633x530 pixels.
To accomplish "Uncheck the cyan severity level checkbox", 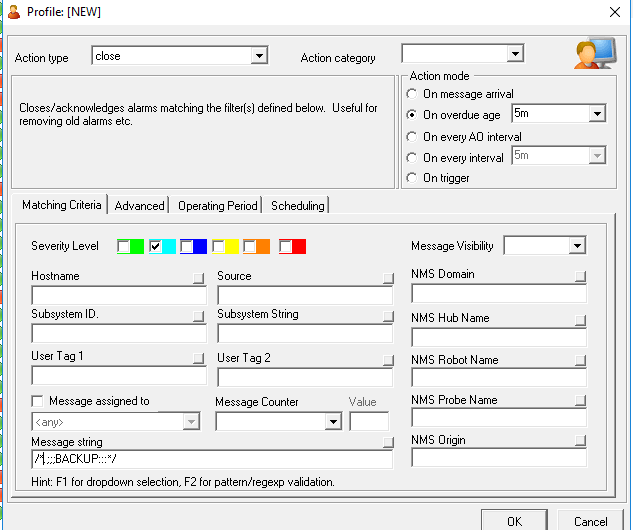I will click(155, 246).
